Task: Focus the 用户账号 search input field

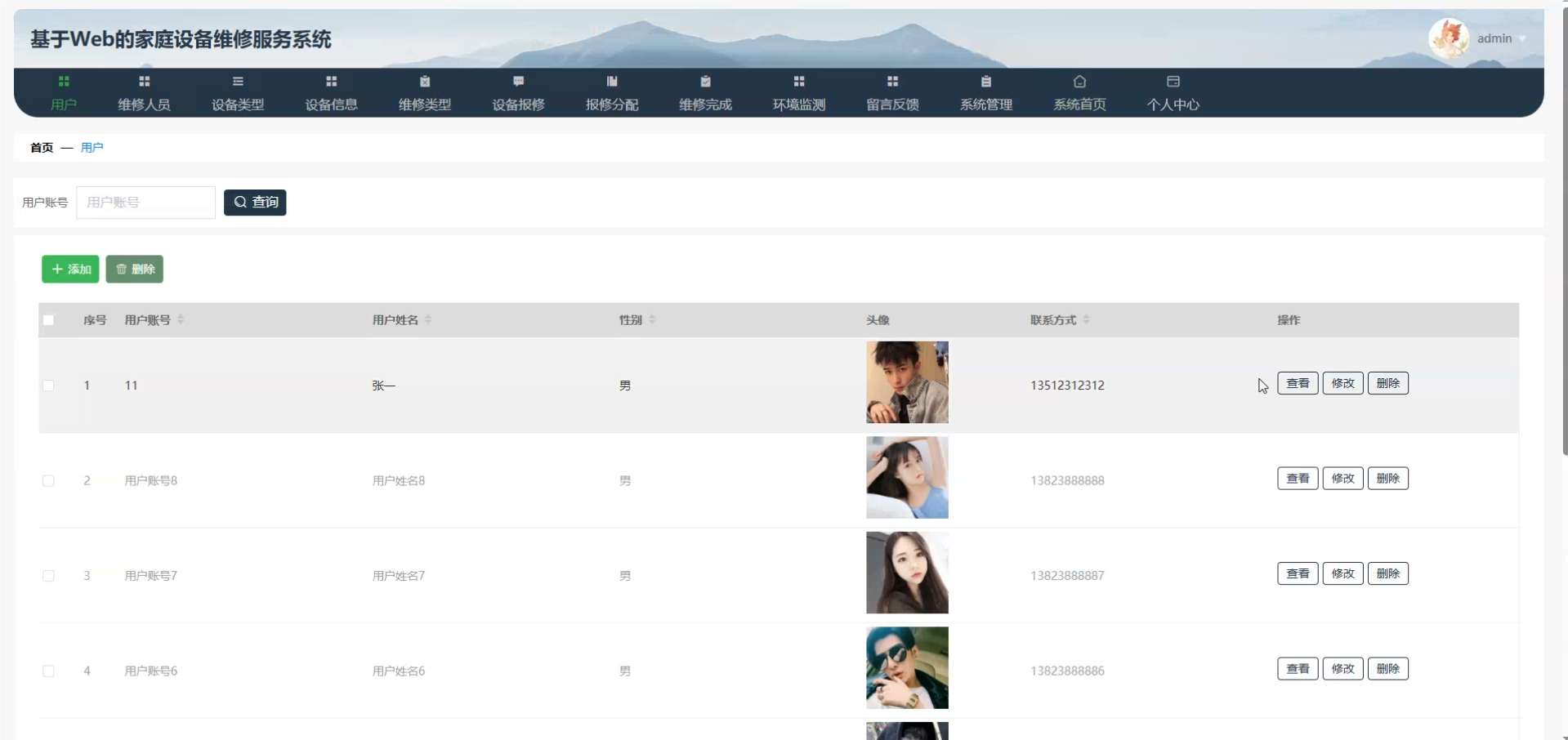Action: pyautogui.click(x=145, y=203)
